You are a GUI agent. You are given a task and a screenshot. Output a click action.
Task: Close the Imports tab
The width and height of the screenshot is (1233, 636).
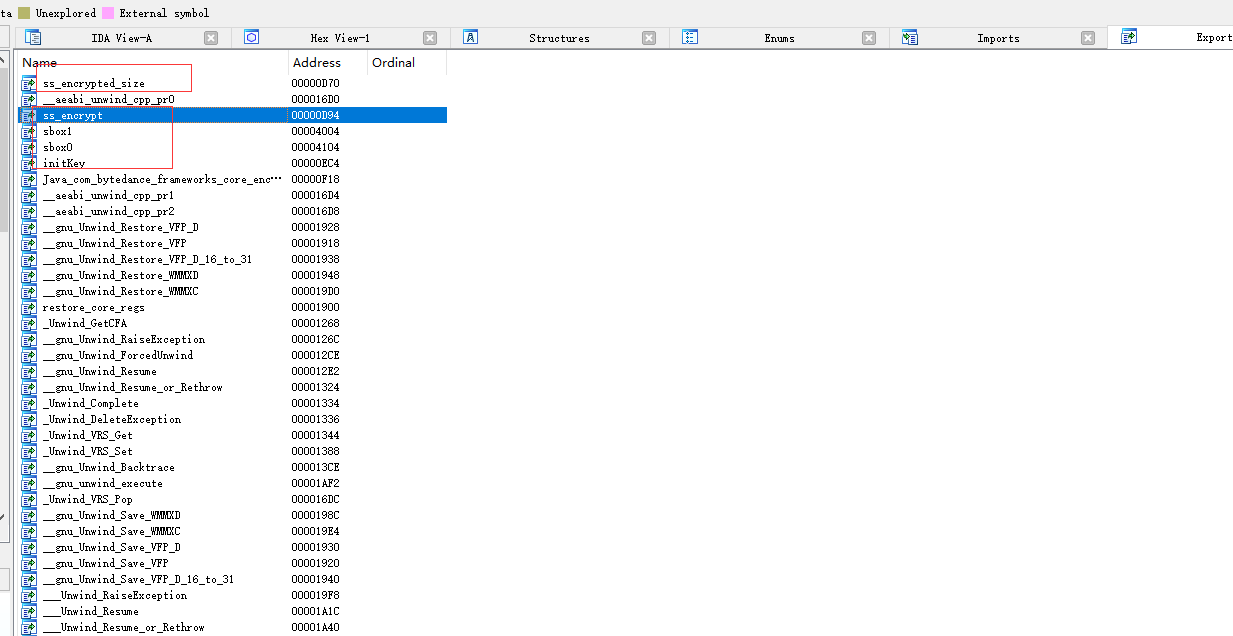(x=1088, y=38)
